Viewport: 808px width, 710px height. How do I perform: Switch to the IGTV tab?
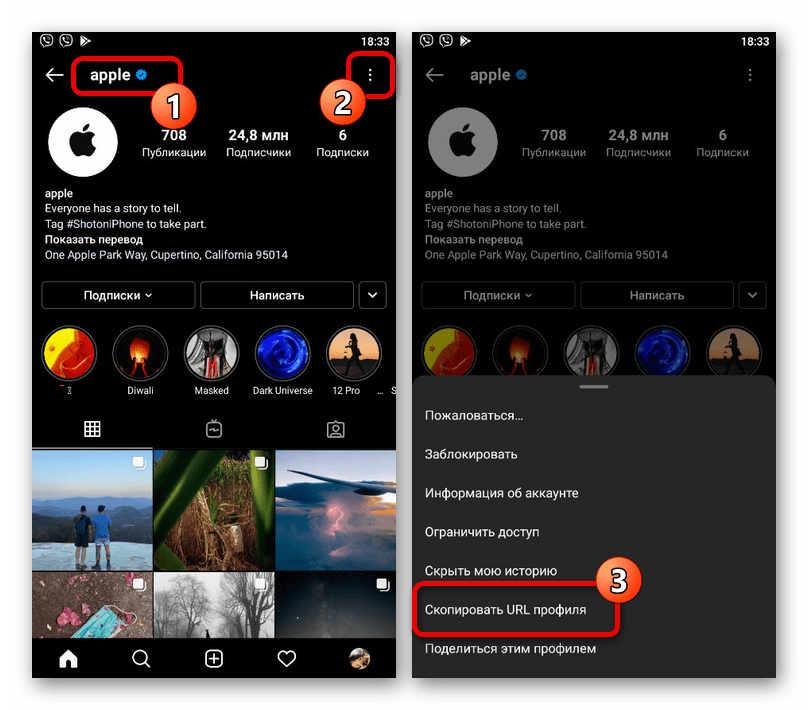pyautogui.click(x=214, y=429)
